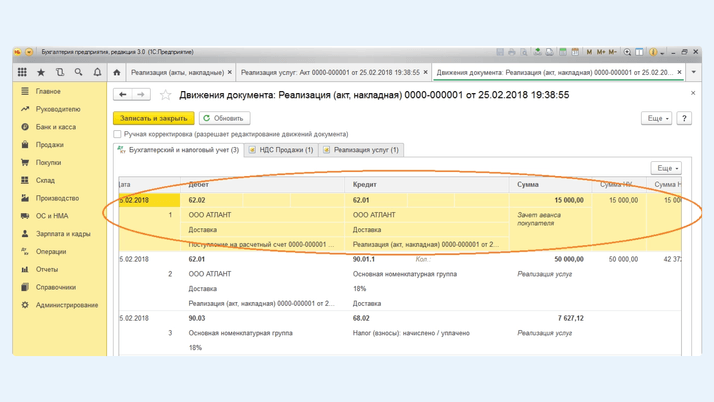Switch to the НДС Продажи tab

281,150
